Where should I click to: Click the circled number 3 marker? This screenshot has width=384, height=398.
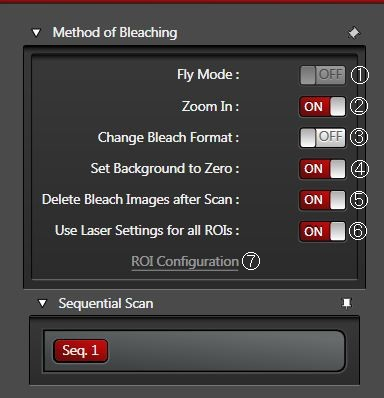pos(359,137)
